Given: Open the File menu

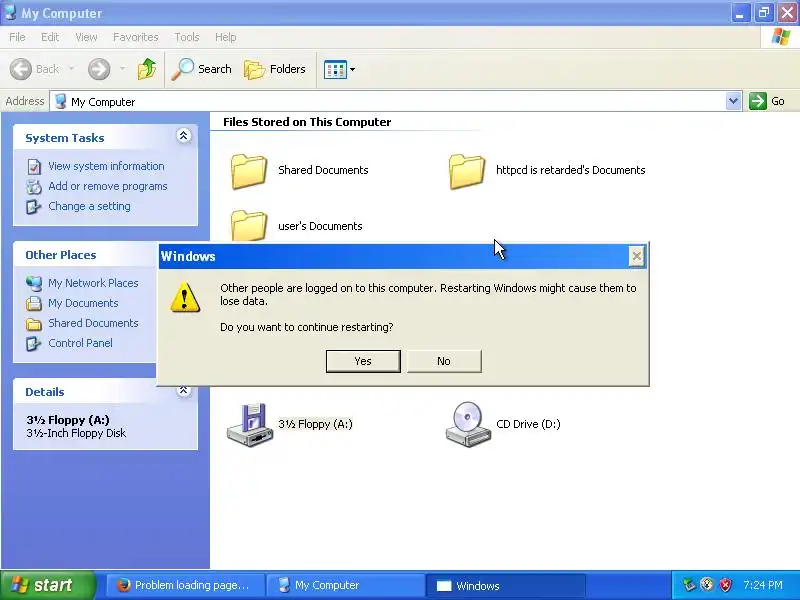Looking at the screenshot, I should click(x=17, y=37).
